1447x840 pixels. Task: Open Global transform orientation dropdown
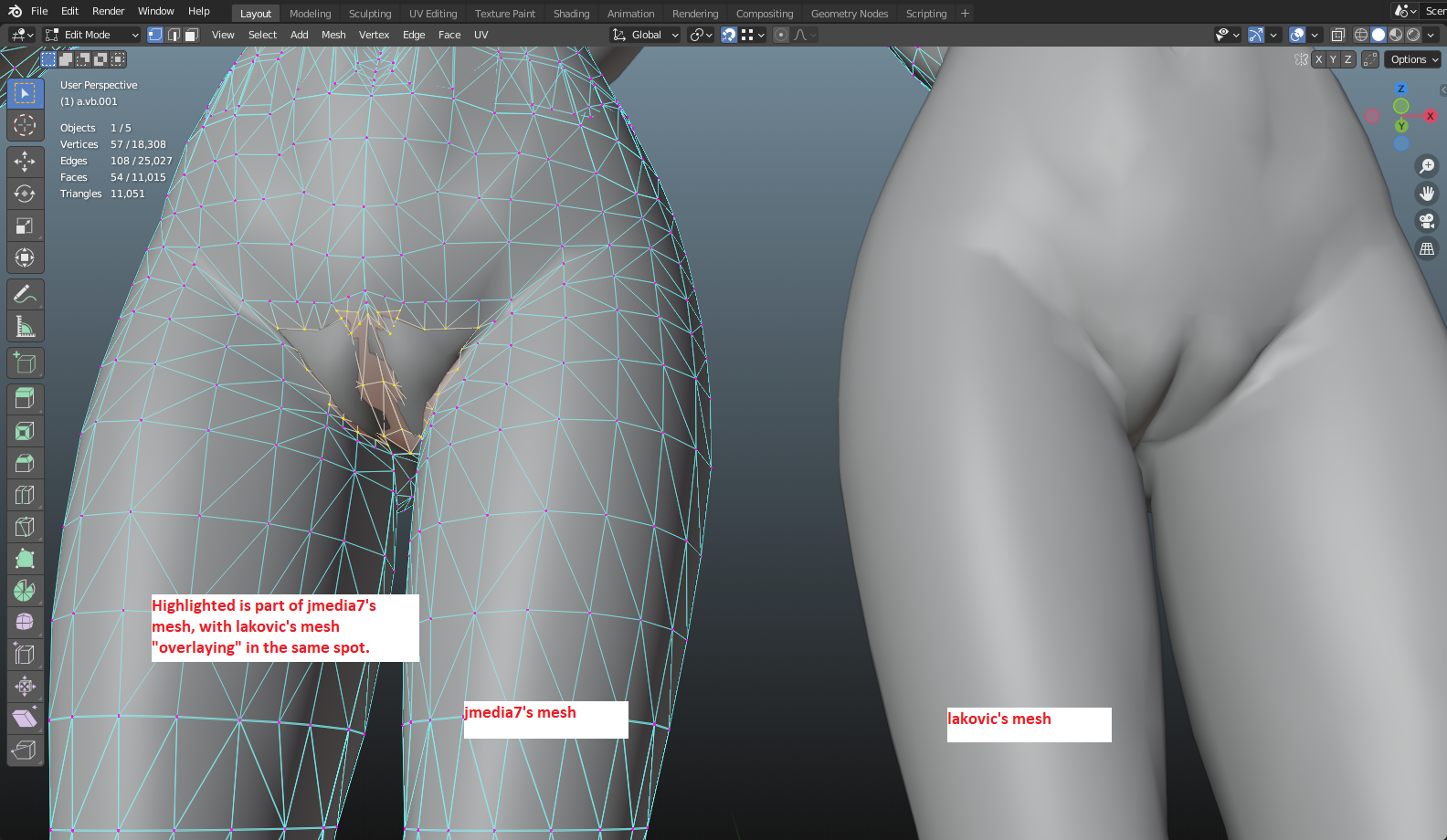(x=646, y=35)
